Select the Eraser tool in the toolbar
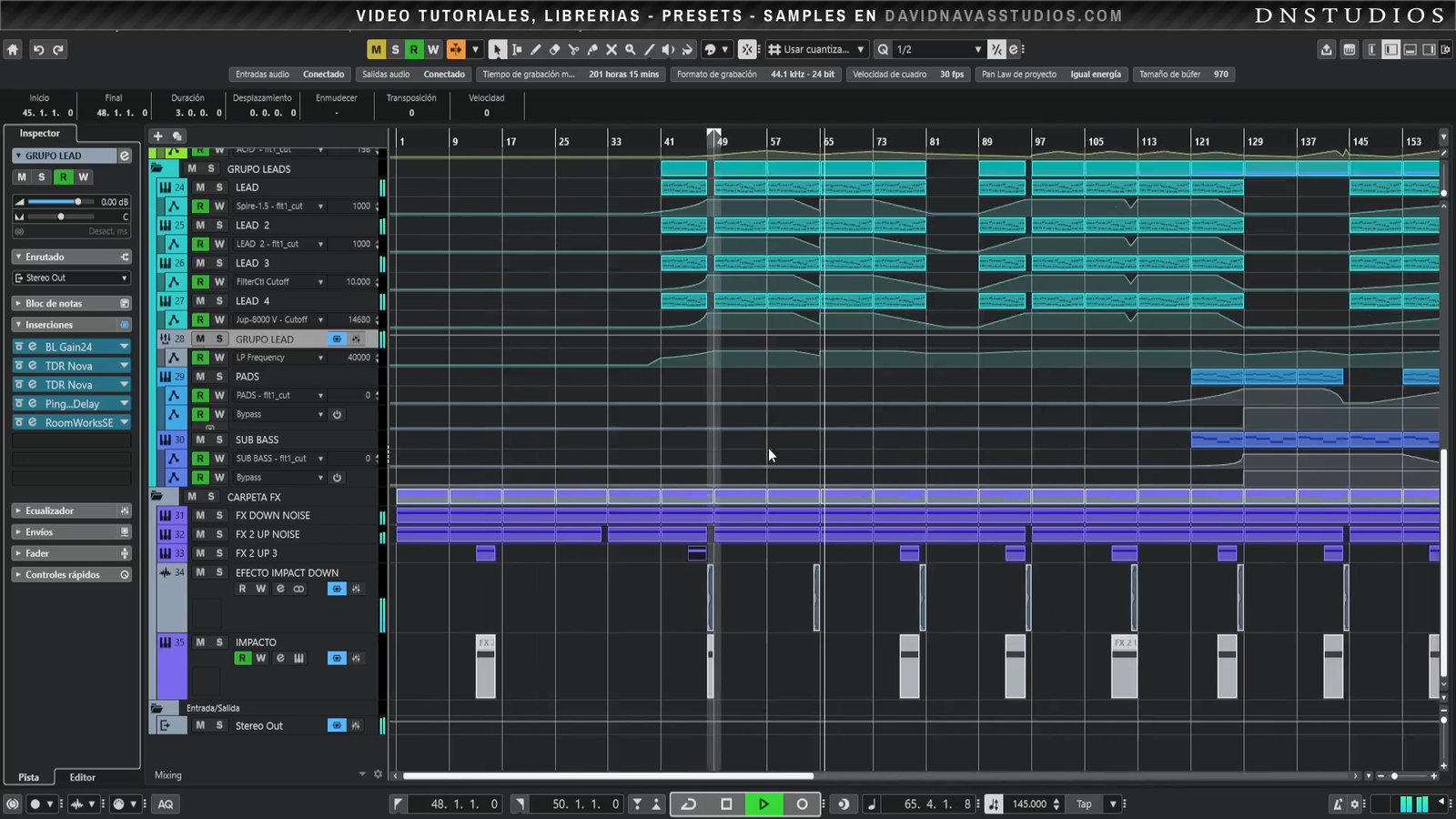Image resolution: width=1456 pixels, height=819 pixels. coord(554,50)
